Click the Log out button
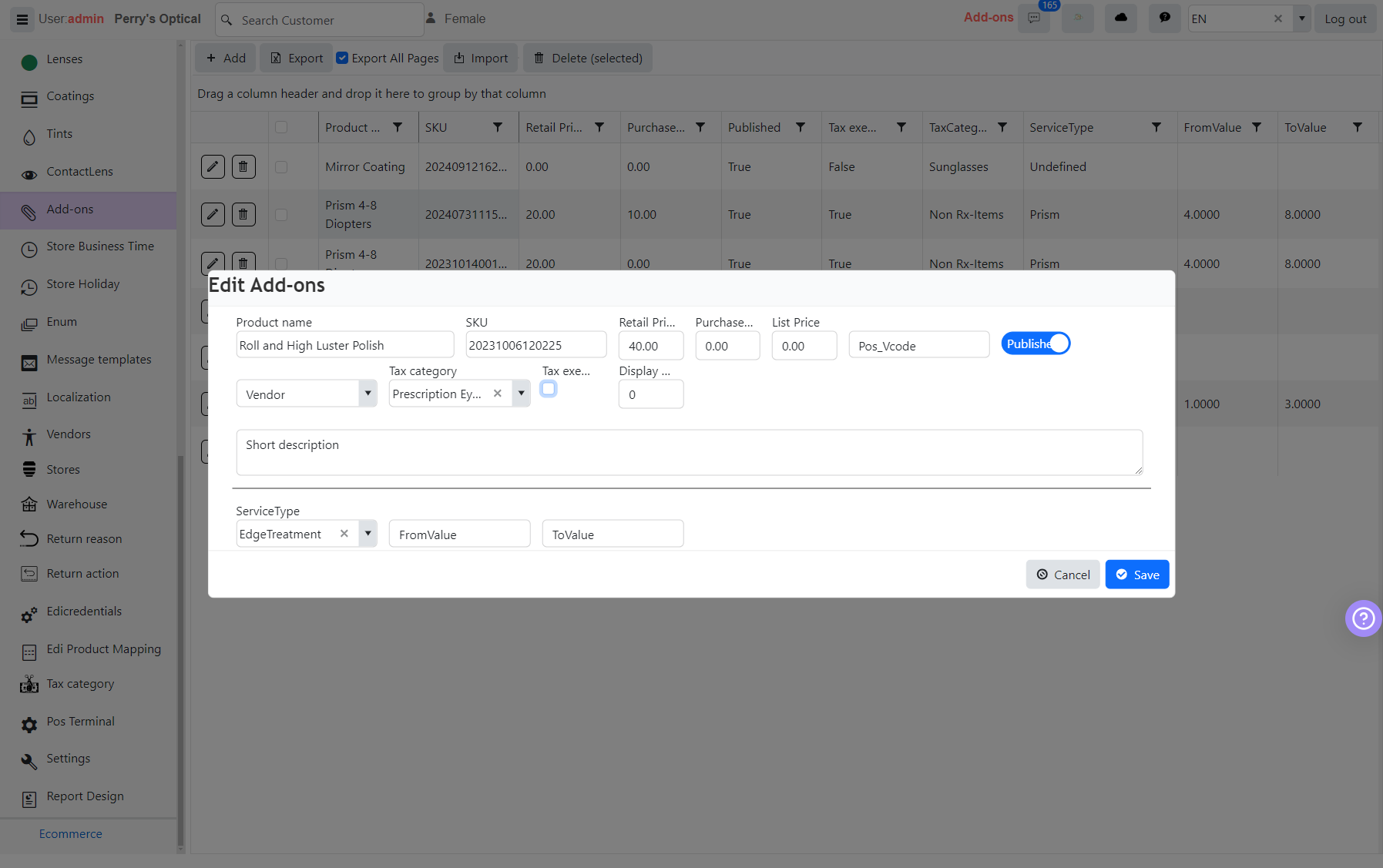The image size is (1383, 868). click(x=1345, y=18)
